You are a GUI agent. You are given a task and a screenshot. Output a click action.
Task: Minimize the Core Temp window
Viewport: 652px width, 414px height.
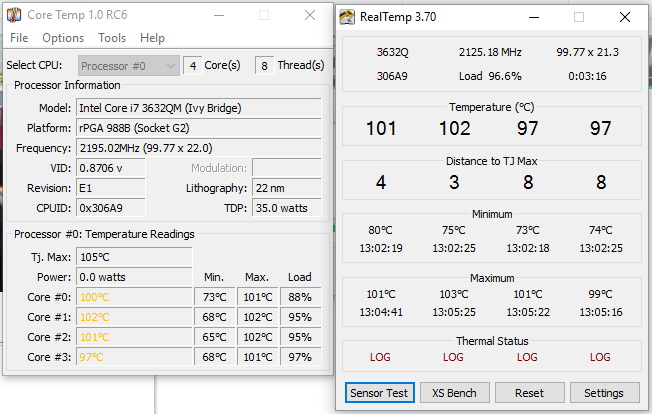219,16
